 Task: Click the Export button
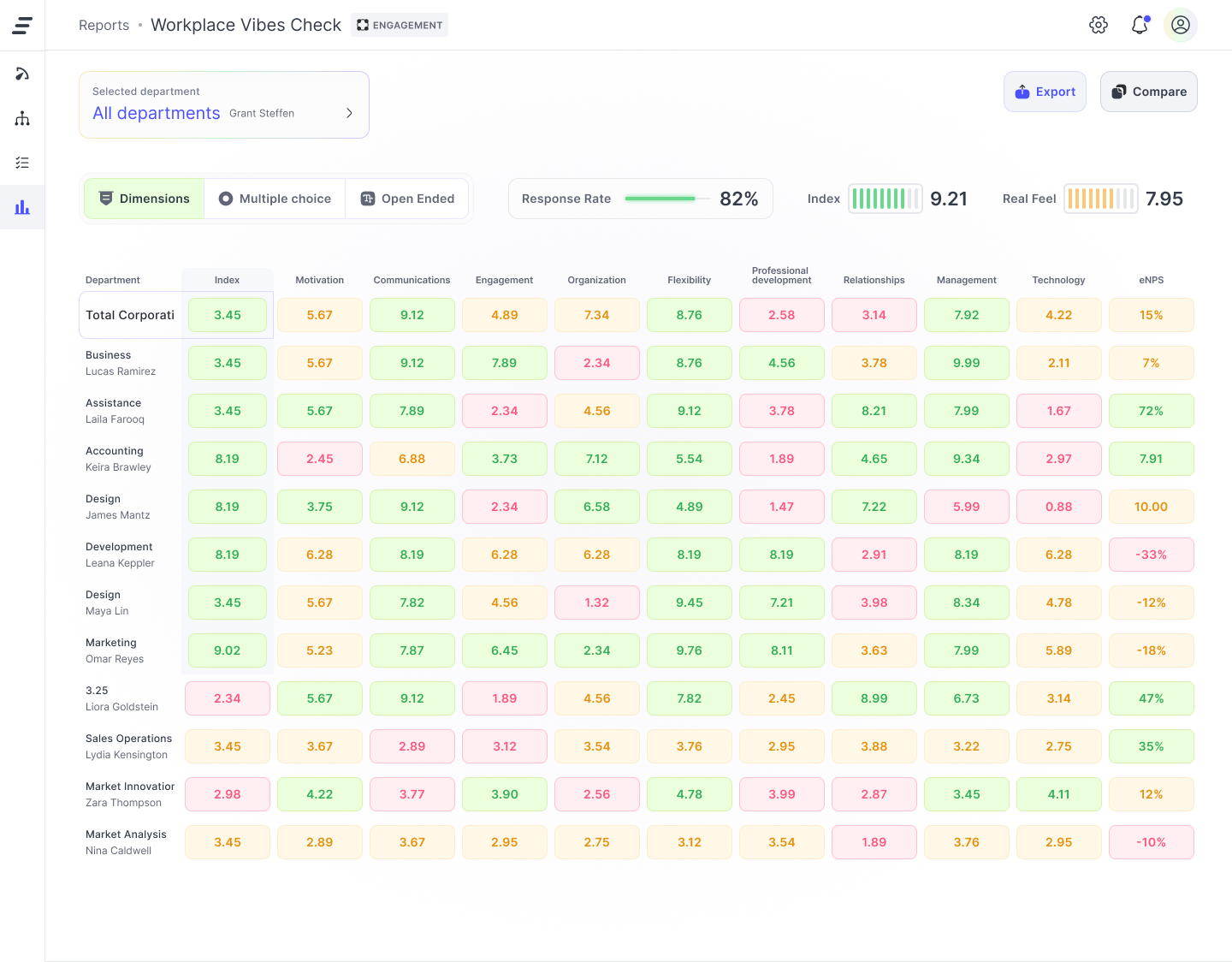1045,92
